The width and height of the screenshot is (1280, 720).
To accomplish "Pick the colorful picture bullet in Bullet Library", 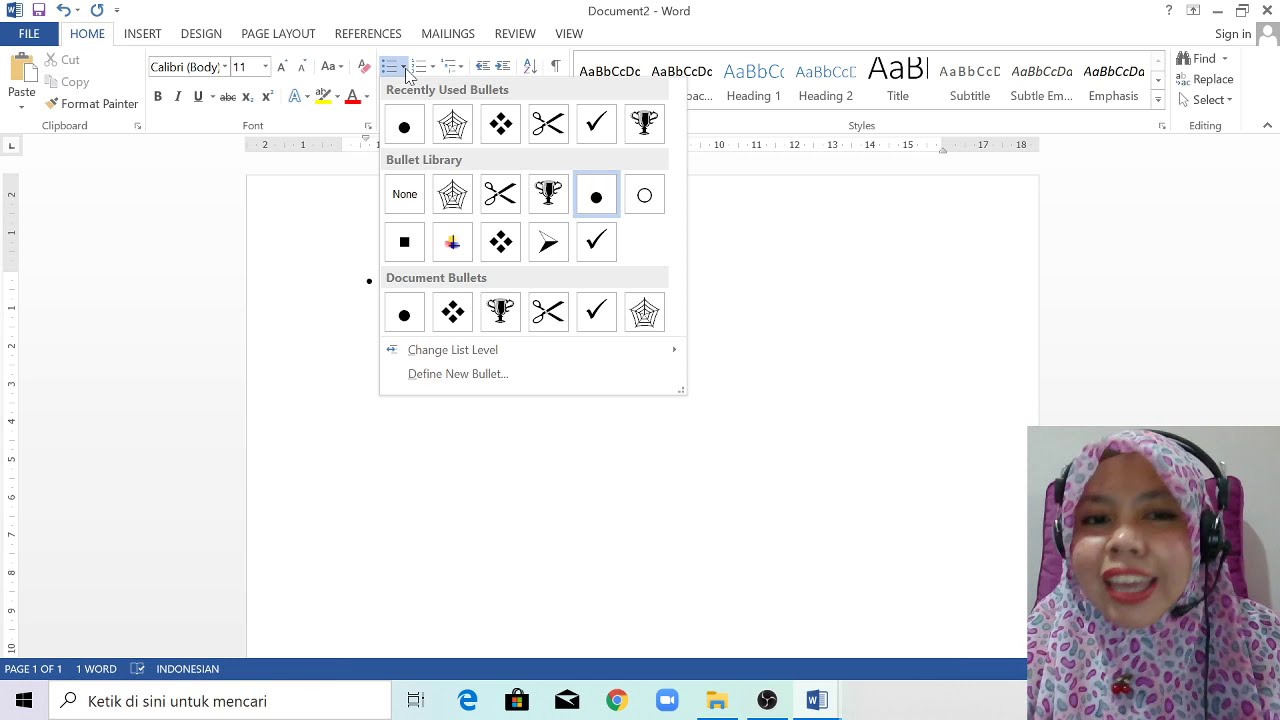I will coord(453,242).
